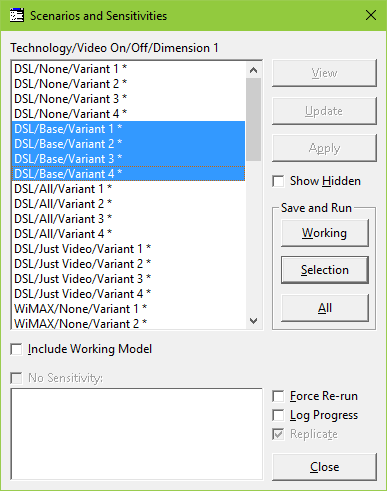387x491 pixels.
Task: Click the All button in Save and Run
Action: (x=325, y=308)
